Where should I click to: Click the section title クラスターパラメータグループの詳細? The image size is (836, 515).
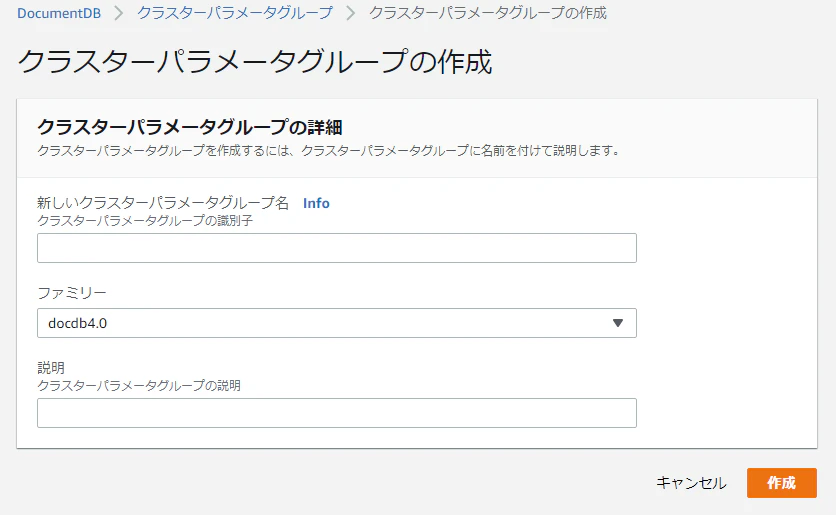tap(190, 127)
